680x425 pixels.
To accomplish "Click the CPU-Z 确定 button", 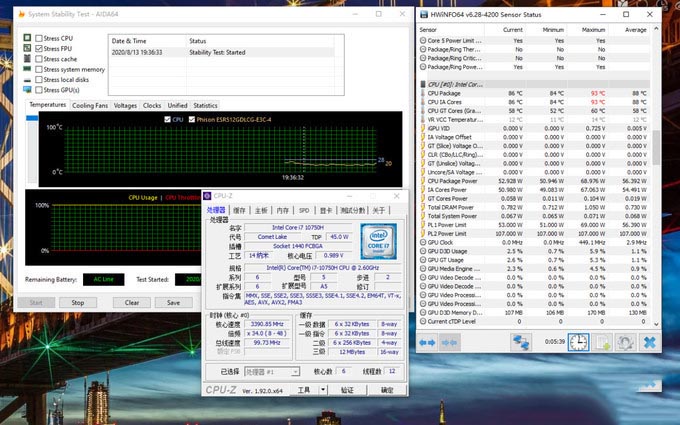I will point(387,390).
